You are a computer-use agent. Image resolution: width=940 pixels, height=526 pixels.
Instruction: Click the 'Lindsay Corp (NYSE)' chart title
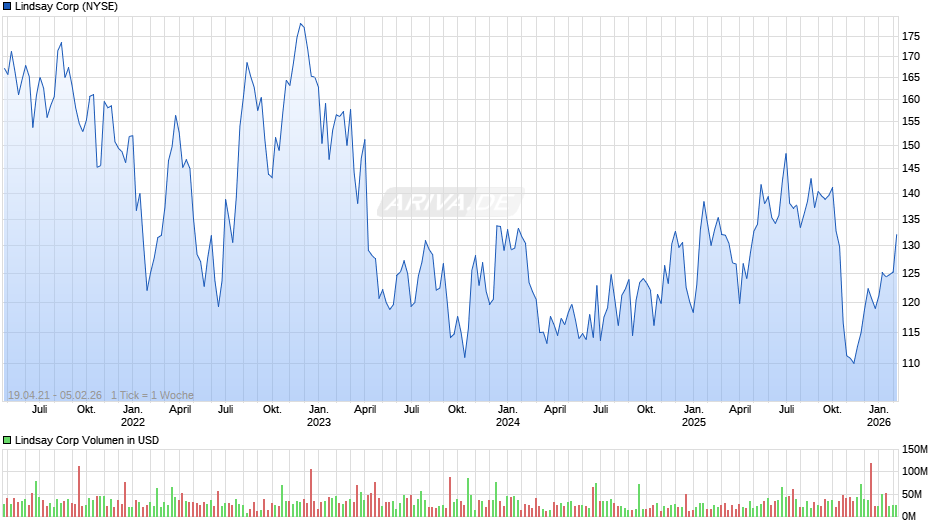pyautogui.click(x=66, y=7)
